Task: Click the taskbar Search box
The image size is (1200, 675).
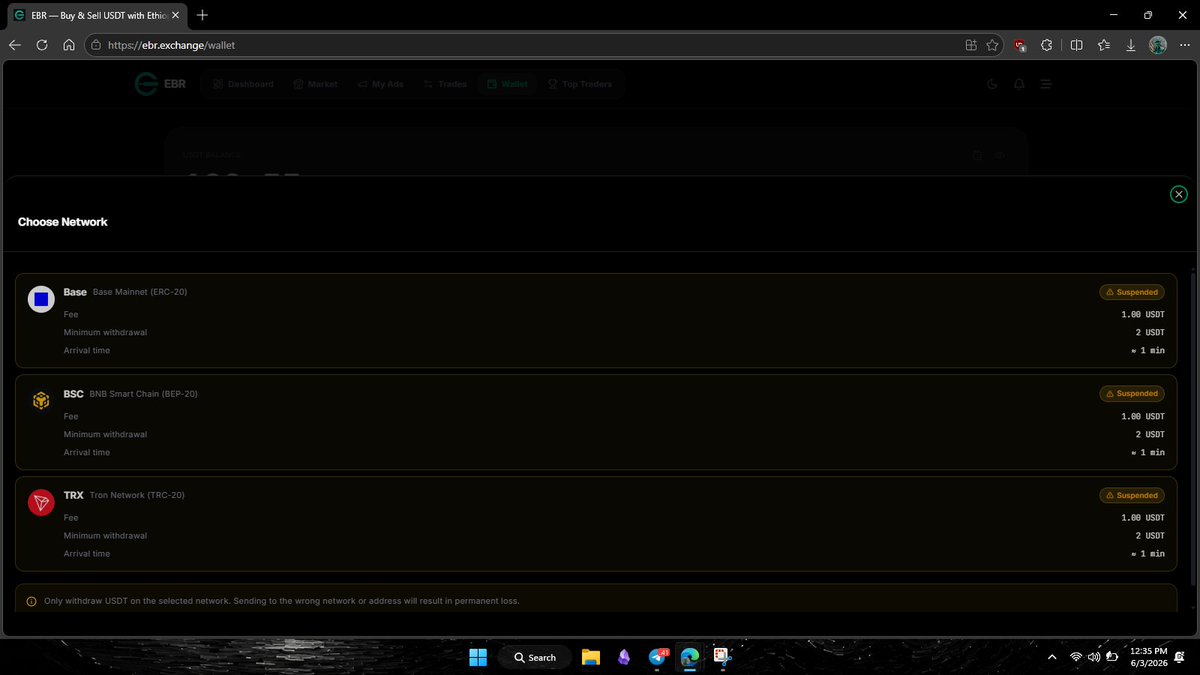Action: tap(535, 657)
